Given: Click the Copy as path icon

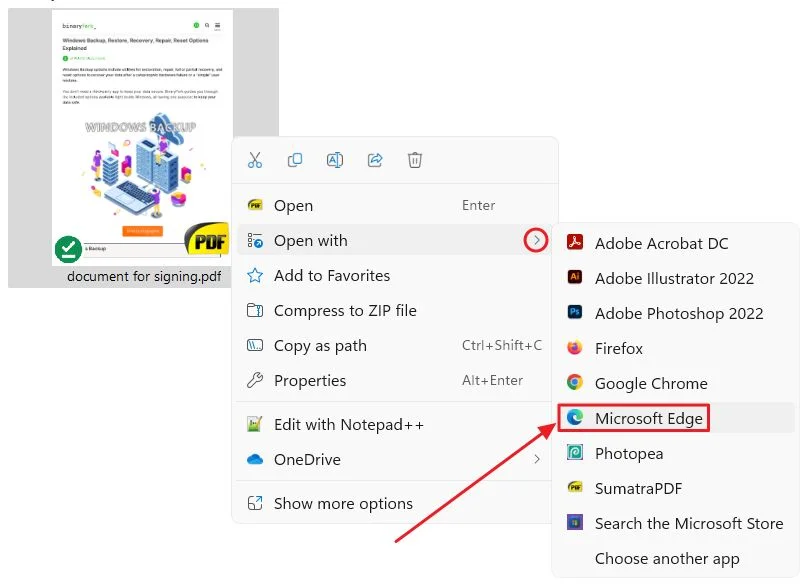Looking at the screenshot, I should pyautogui.click(x=255, y=345).
